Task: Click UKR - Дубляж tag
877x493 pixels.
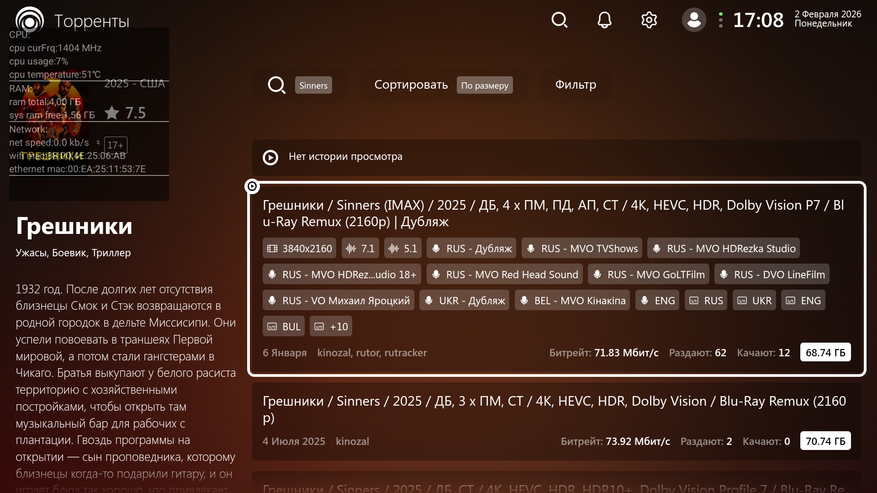Action: (x=464, y=301)
